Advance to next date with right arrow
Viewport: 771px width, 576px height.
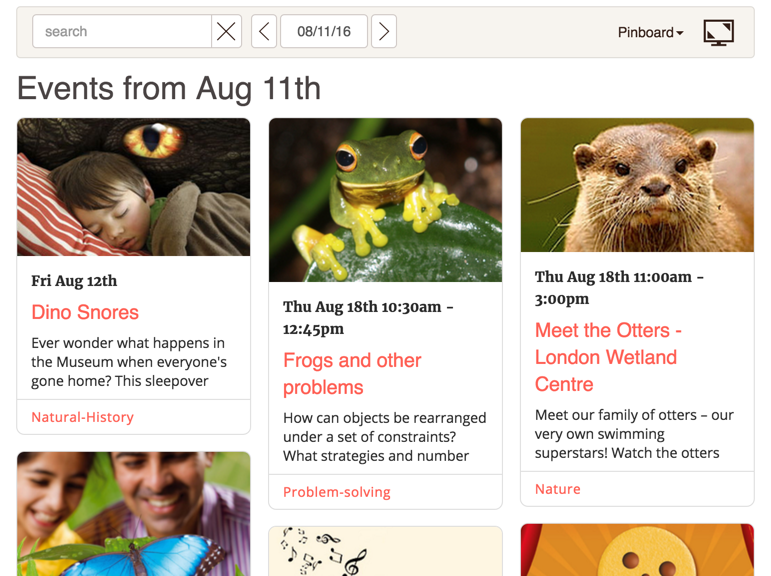coord(384,32)
